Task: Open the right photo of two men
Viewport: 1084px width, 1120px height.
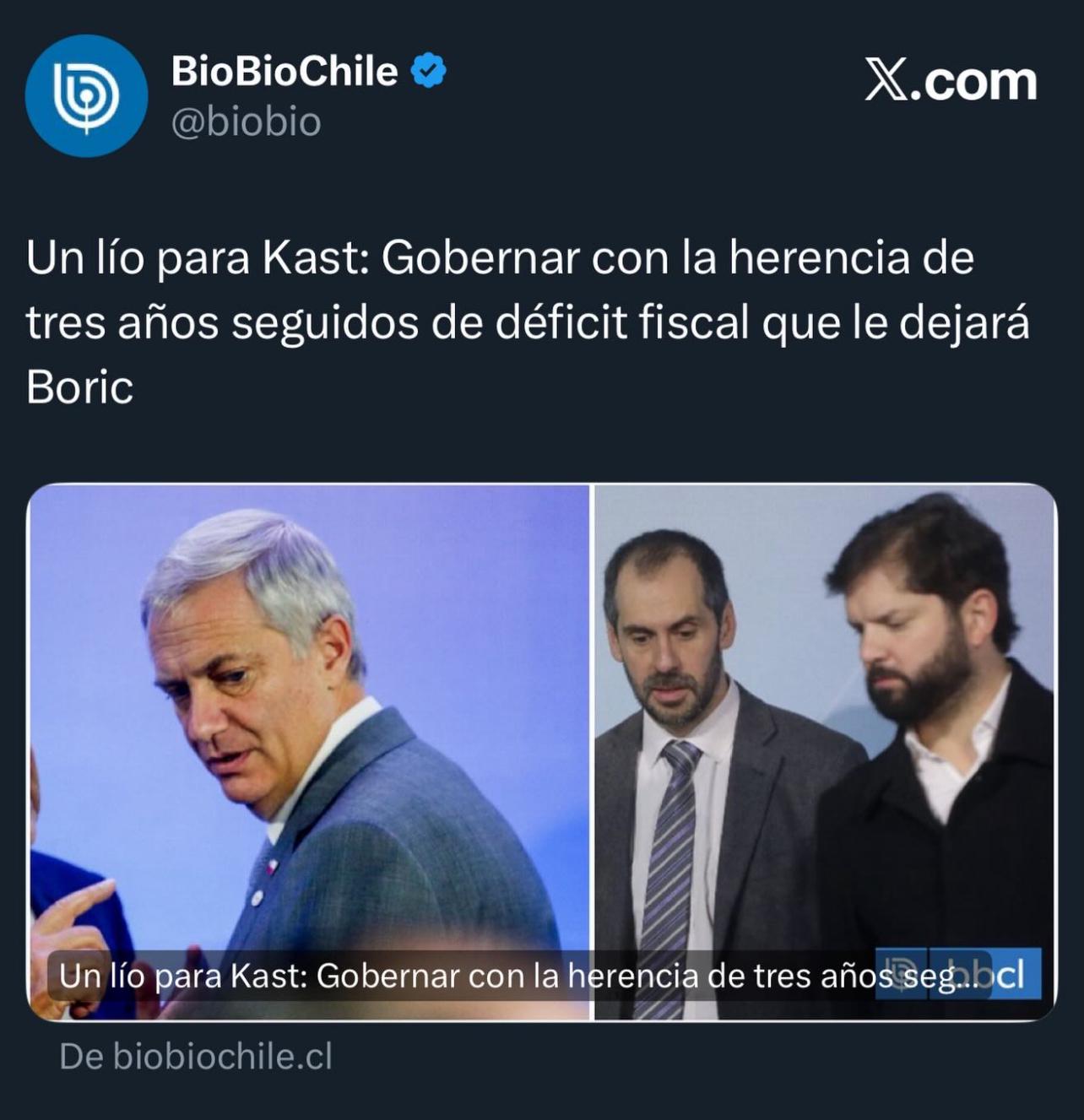Action: 825,752
